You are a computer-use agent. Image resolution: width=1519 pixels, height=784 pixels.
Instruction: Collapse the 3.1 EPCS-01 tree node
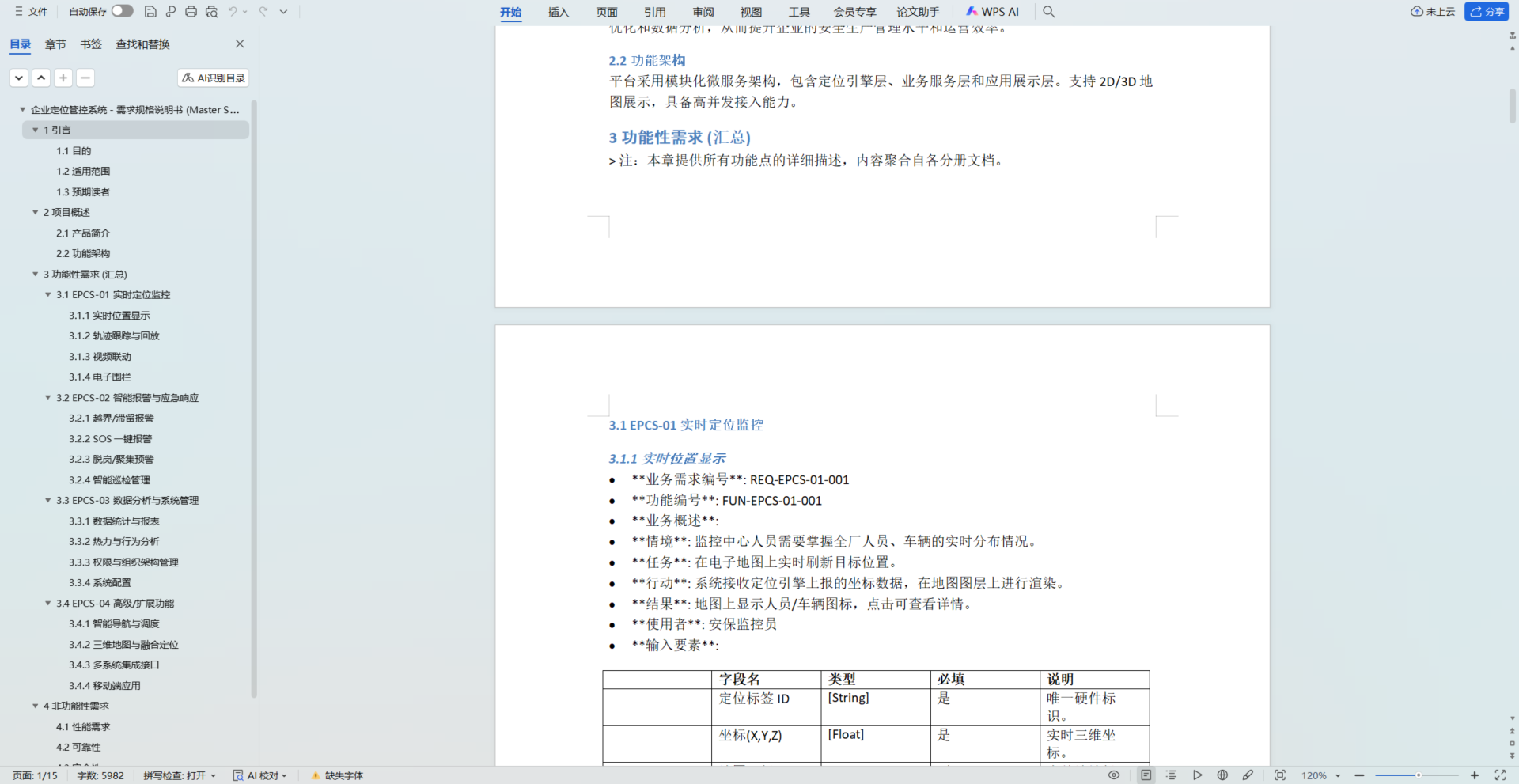(x=48, y=294)
